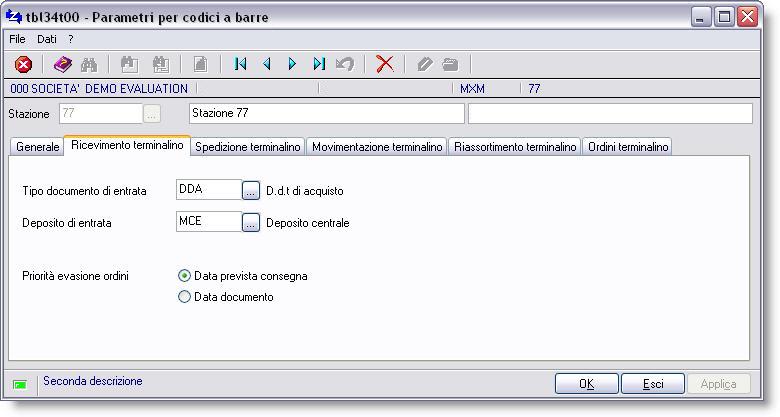Select Data documento radio button
Image resolution: width=780 pixels, height=417 pixels.
tap(184, 297)
